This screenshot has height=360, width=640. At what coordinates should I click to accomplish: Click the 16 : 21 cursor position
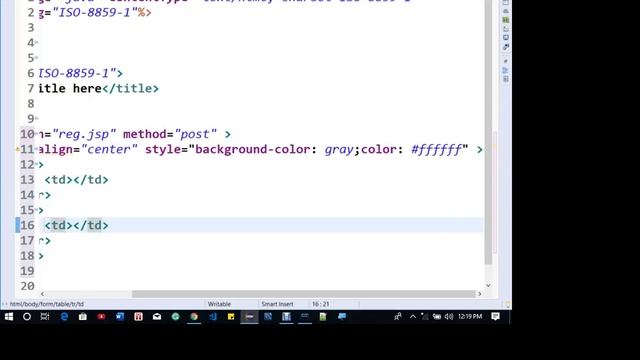point(320,304)
